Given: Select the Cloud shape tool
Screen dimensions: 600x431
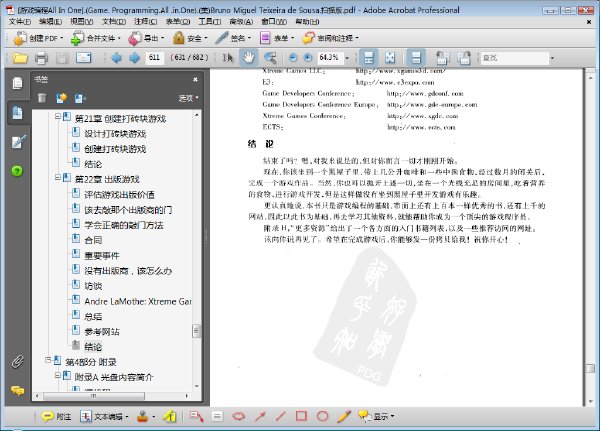Looking at the screenshot, I should coord(239,416).
